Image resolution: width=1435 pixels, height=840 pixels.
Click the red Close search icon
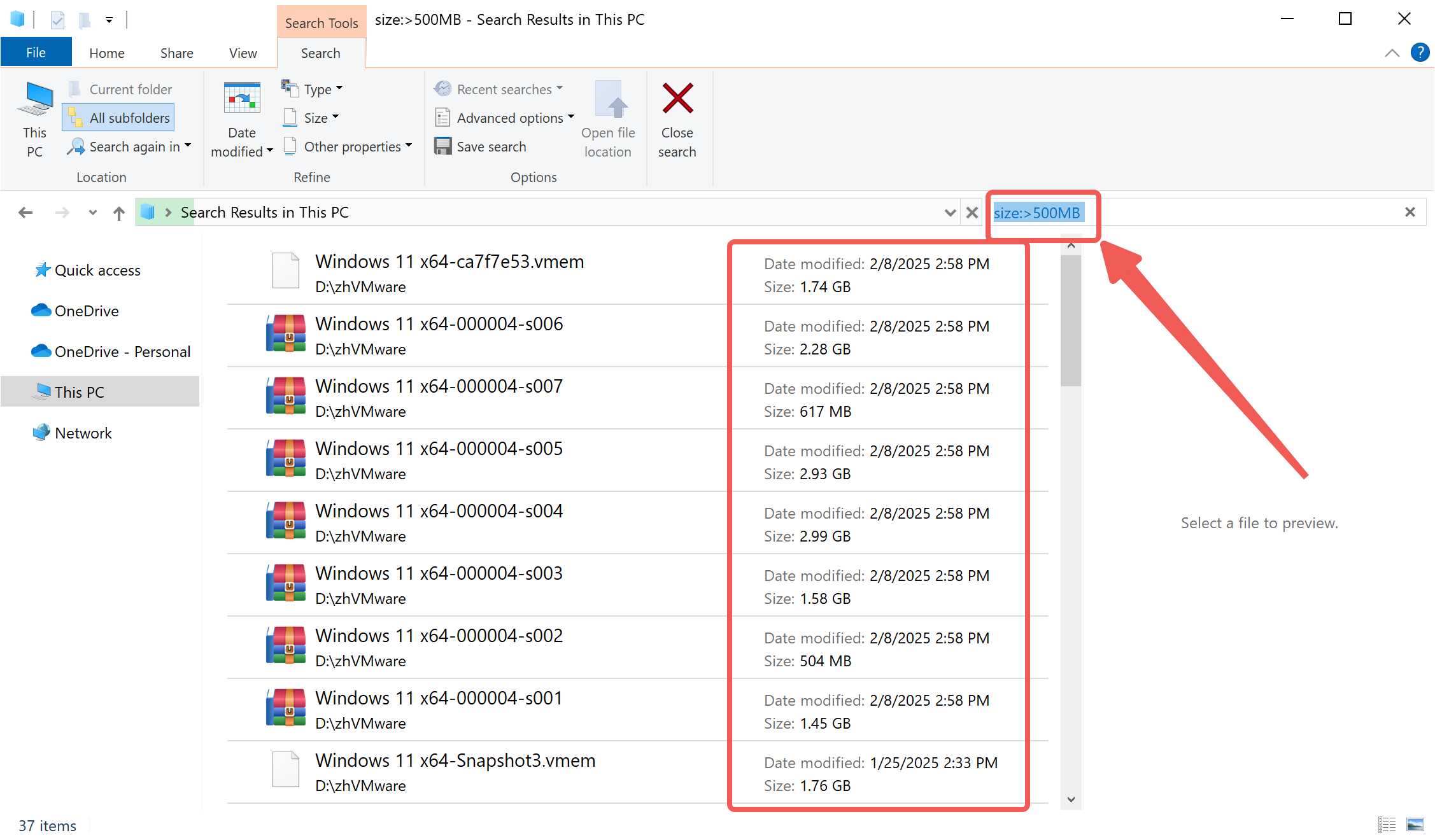[677, 99]
